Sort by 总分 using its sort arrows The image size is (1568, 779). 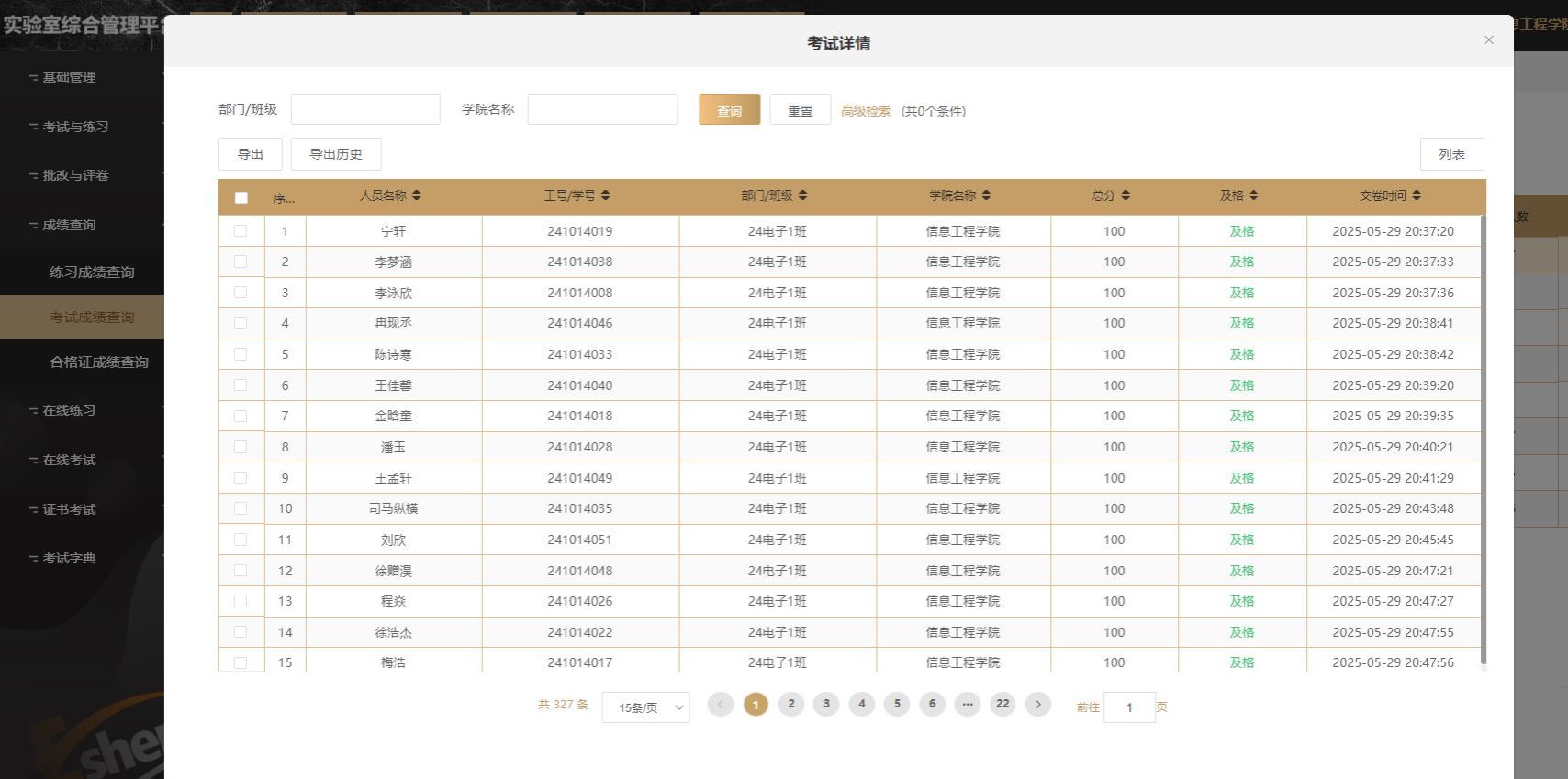tap(1126, 195)
